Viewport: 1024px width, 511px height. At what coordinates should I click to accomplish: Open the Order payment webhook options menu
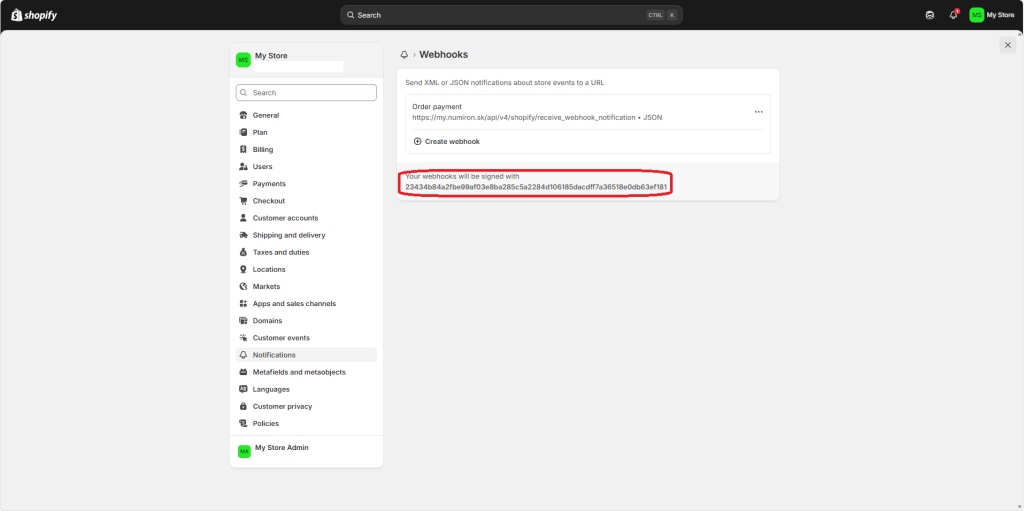(x=758, y=112)
